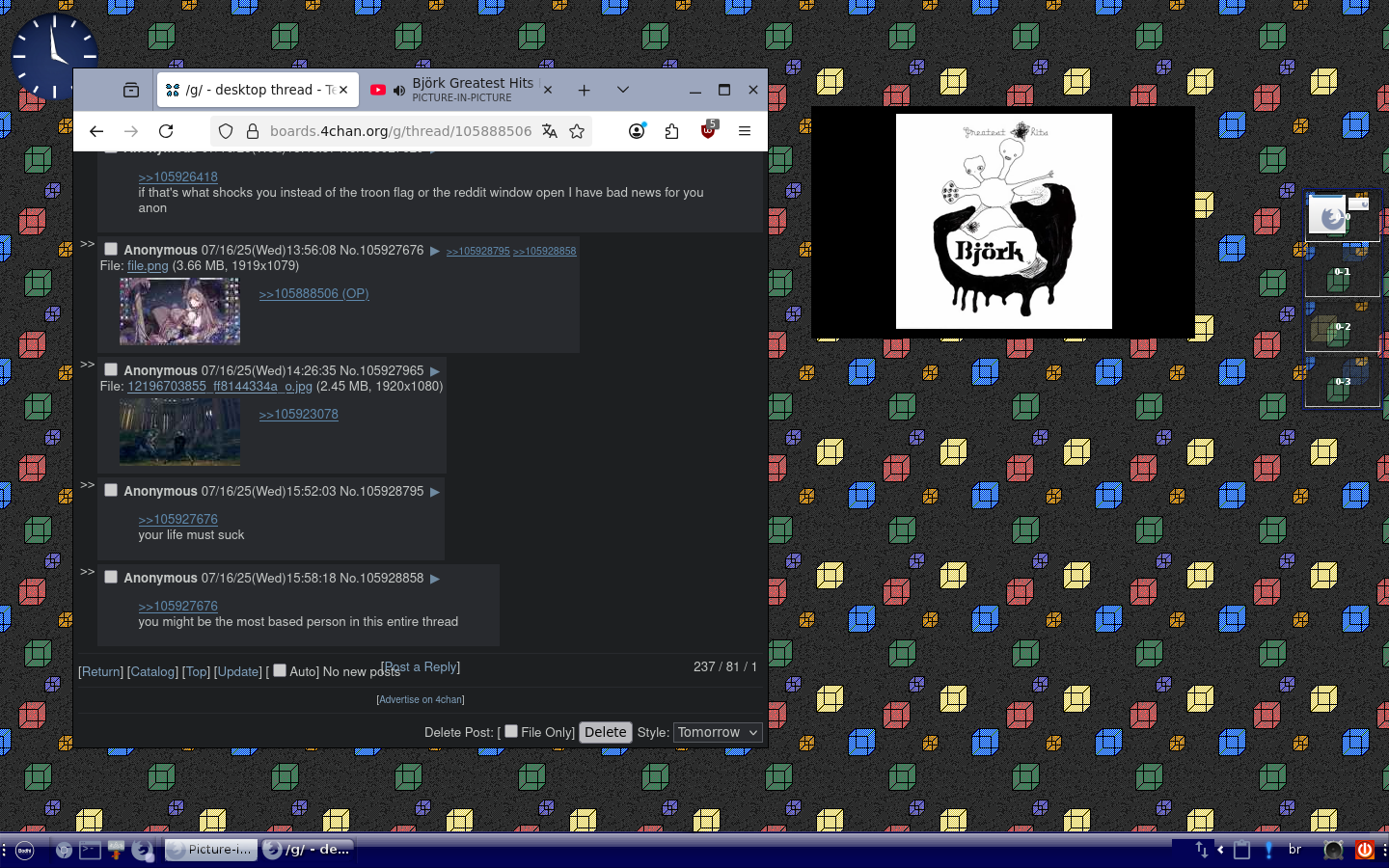Image resolution: width=1389 pixels, height=868 pixels.
Task: Hide post 105928858 using the >> marker
Action: tap(87, 572)
